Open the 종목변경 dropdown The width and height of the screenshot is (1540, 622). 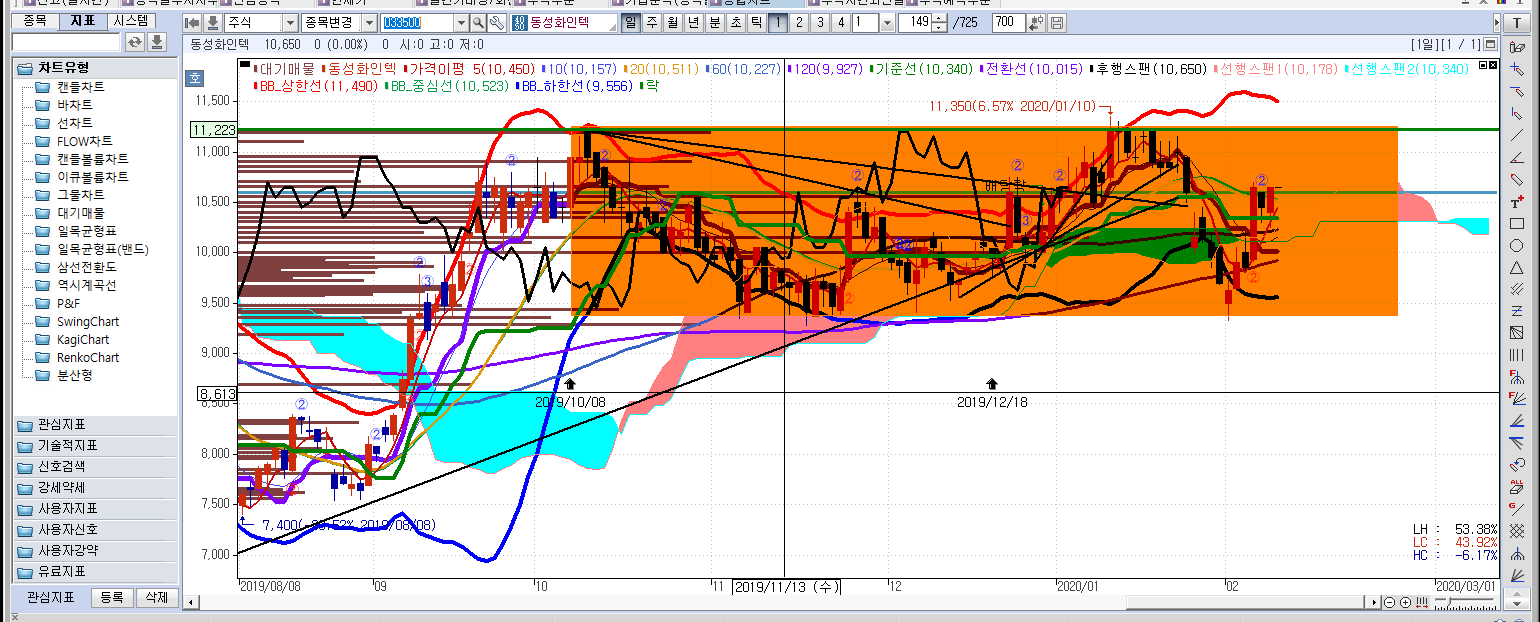369,22
